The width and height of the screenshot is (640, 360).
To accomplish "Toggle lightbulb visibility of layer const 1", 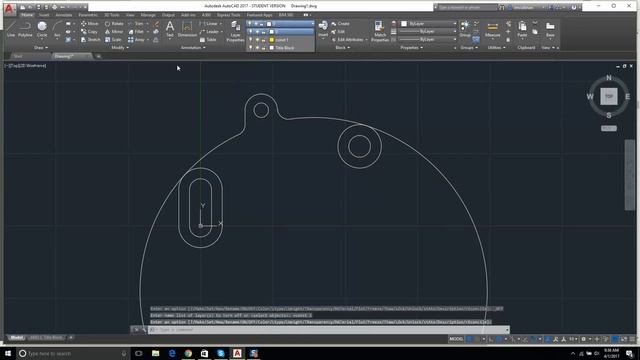I will click(251, 40).
